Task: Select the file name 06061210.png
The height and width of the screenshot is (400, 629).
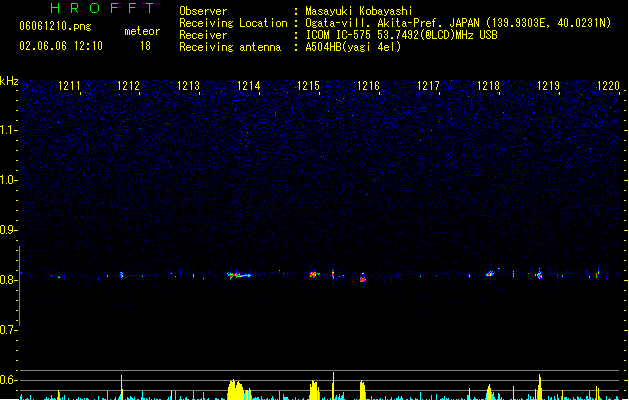Action: (x=55, y=26)
